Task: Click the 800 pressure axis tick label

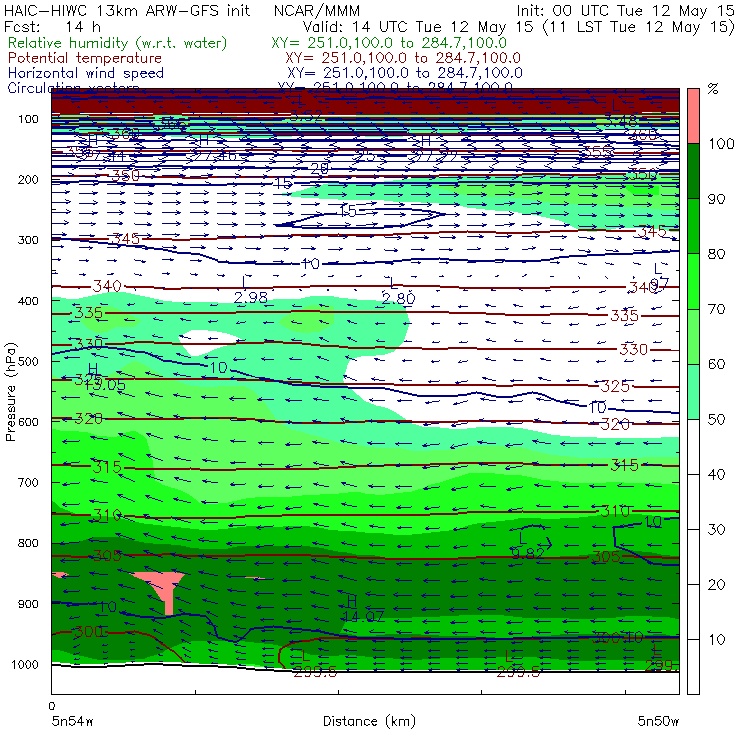Action: pos(28,543)
